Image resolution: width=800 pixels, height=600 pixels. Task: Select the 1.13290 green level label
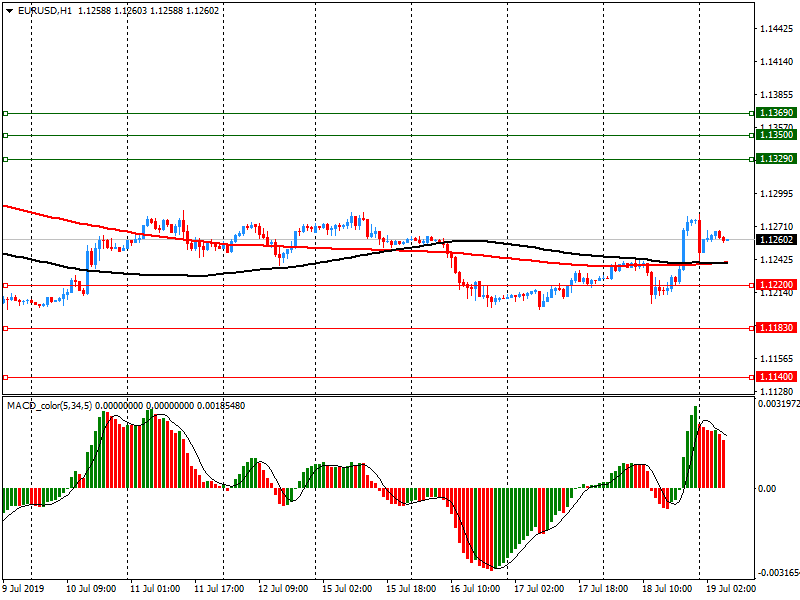(x=776, y=159)
